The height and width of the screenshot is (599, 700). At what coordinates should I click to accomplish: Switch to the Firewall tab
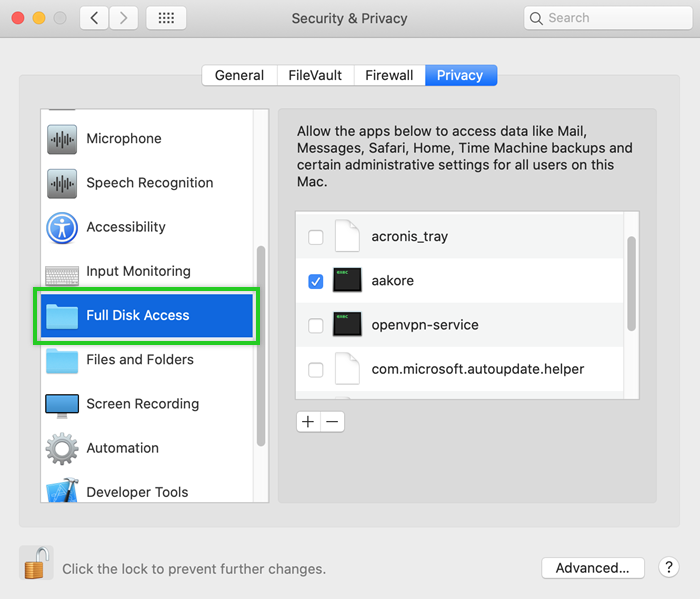click(388, 75)
